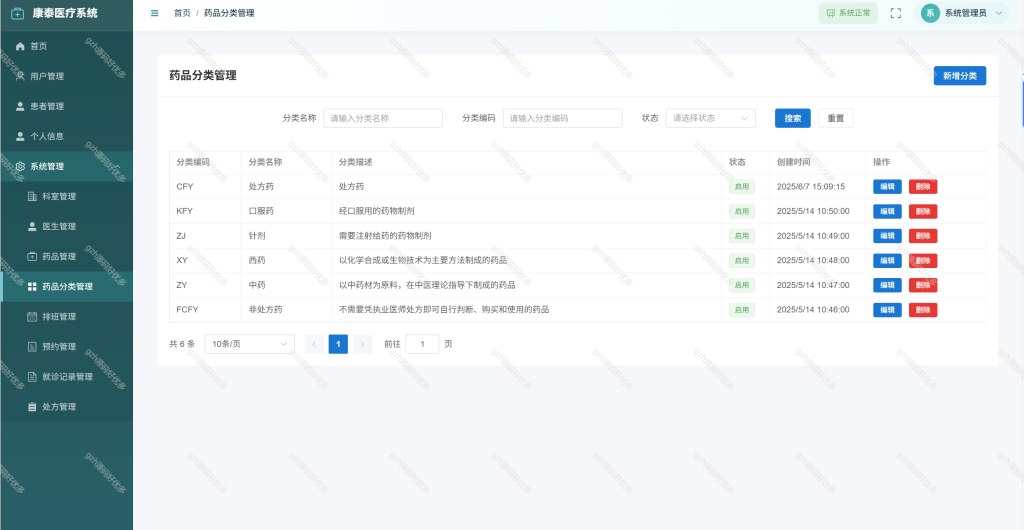Select page 1 in pagination
1024x530 pixels.
338,344
